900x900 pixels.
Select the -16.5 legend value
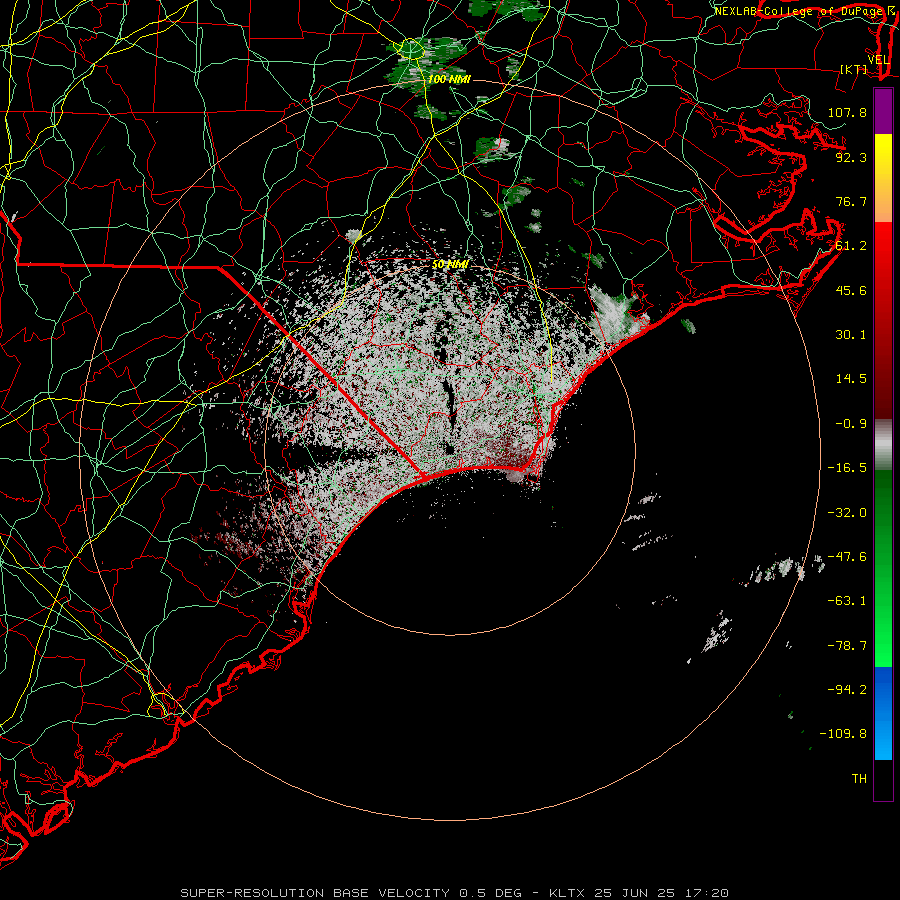tap(847, 468)
